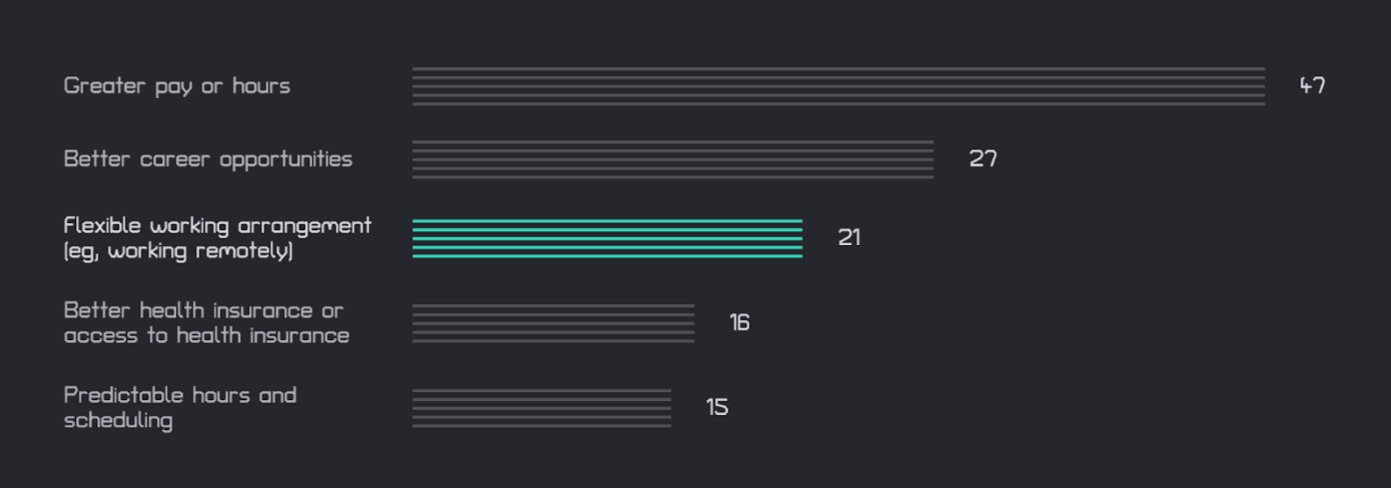Image resolution: width=1391 pixels, height=488 pixels.
Task: Click the word 'hours' in the top label
Action: (261, 86)
